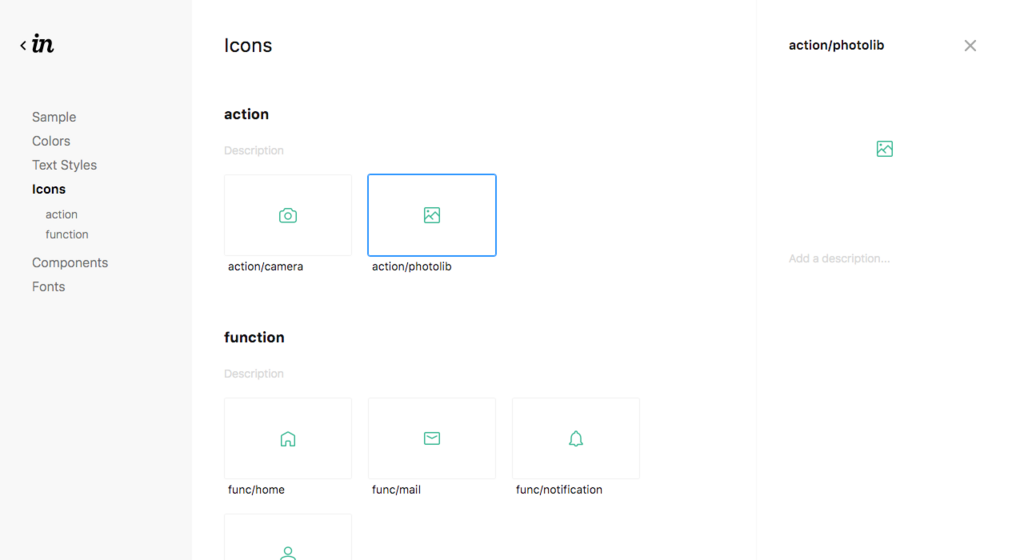Click the func/mail label
Viewport: 1024px width, 560px height.
pyautogui.click(x=396, y=490)
